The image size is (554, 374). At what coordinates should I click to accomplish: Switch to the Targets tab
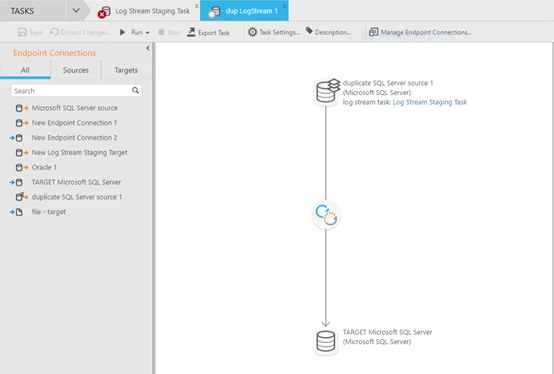tap(126, 70)
